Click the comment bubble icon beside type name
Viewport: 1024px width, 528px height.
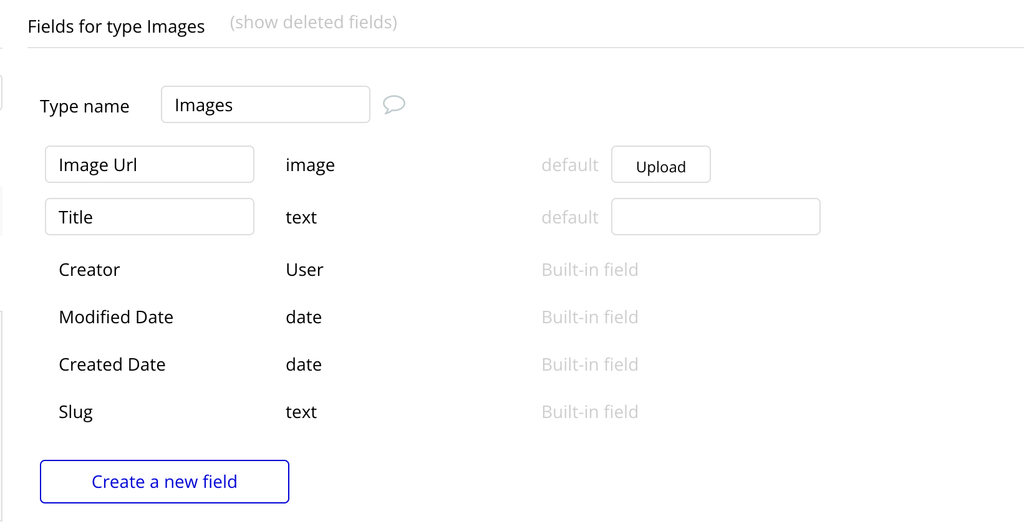point(394,104)
